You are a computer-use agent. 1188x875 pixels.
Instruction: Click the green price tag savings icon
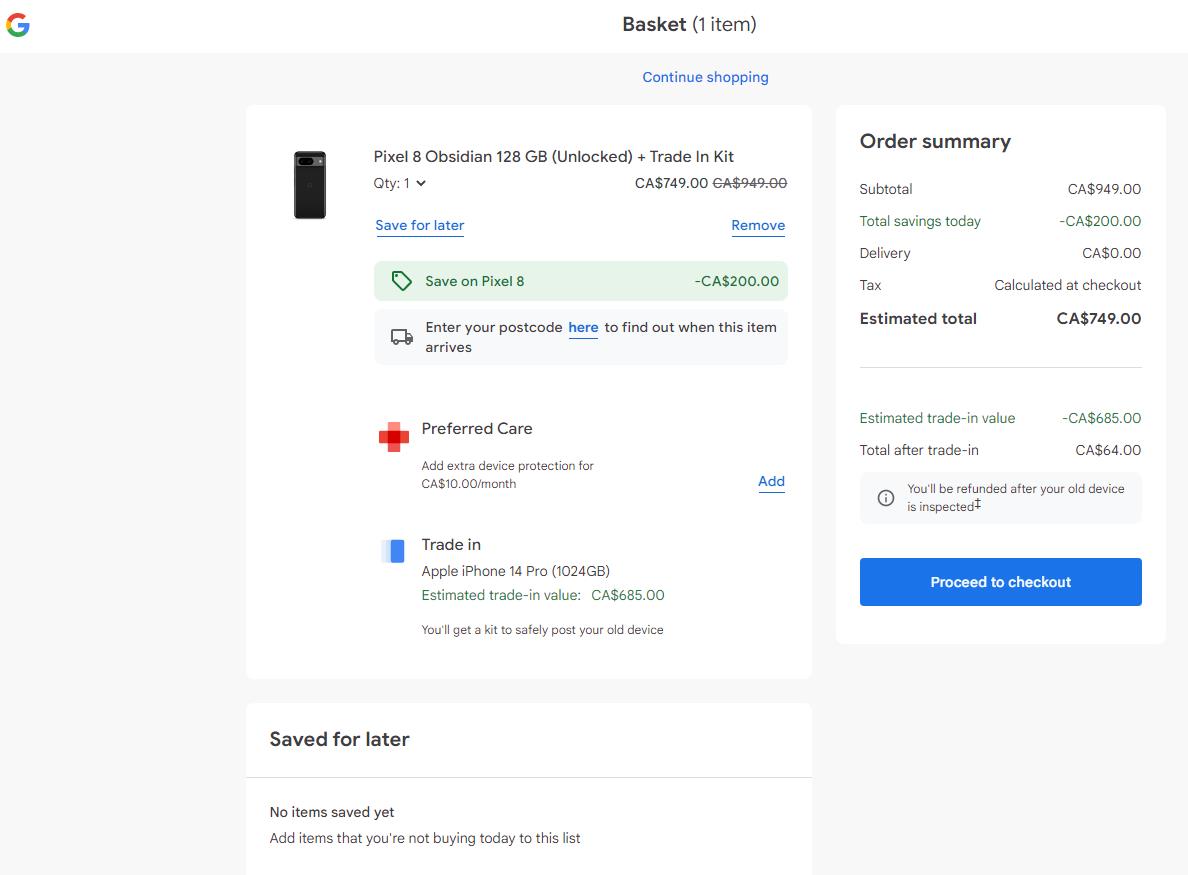pos(401,281)
